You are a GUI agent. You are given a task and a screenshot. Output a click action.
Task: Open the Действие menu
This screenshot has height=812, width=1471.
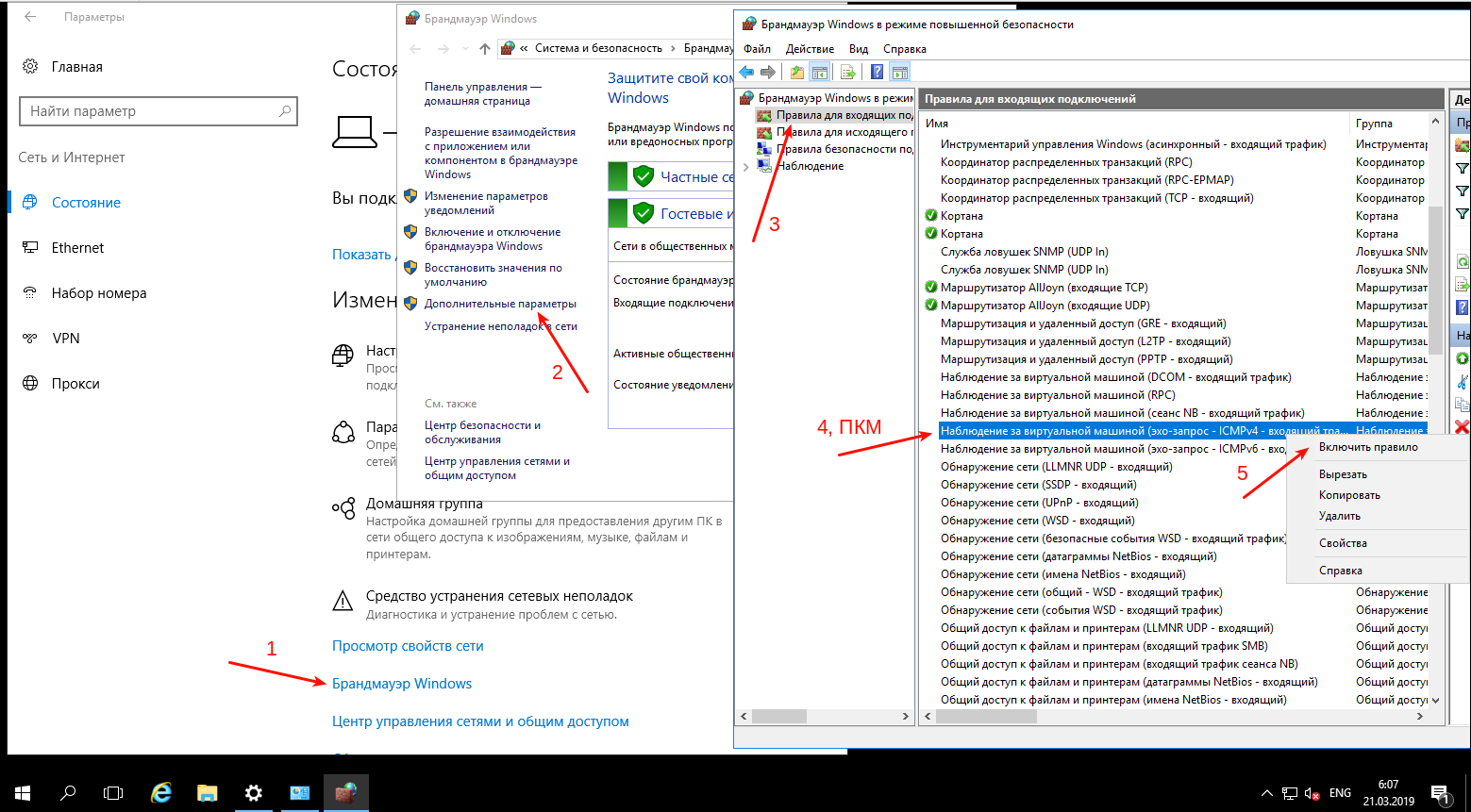pos(810,49)
